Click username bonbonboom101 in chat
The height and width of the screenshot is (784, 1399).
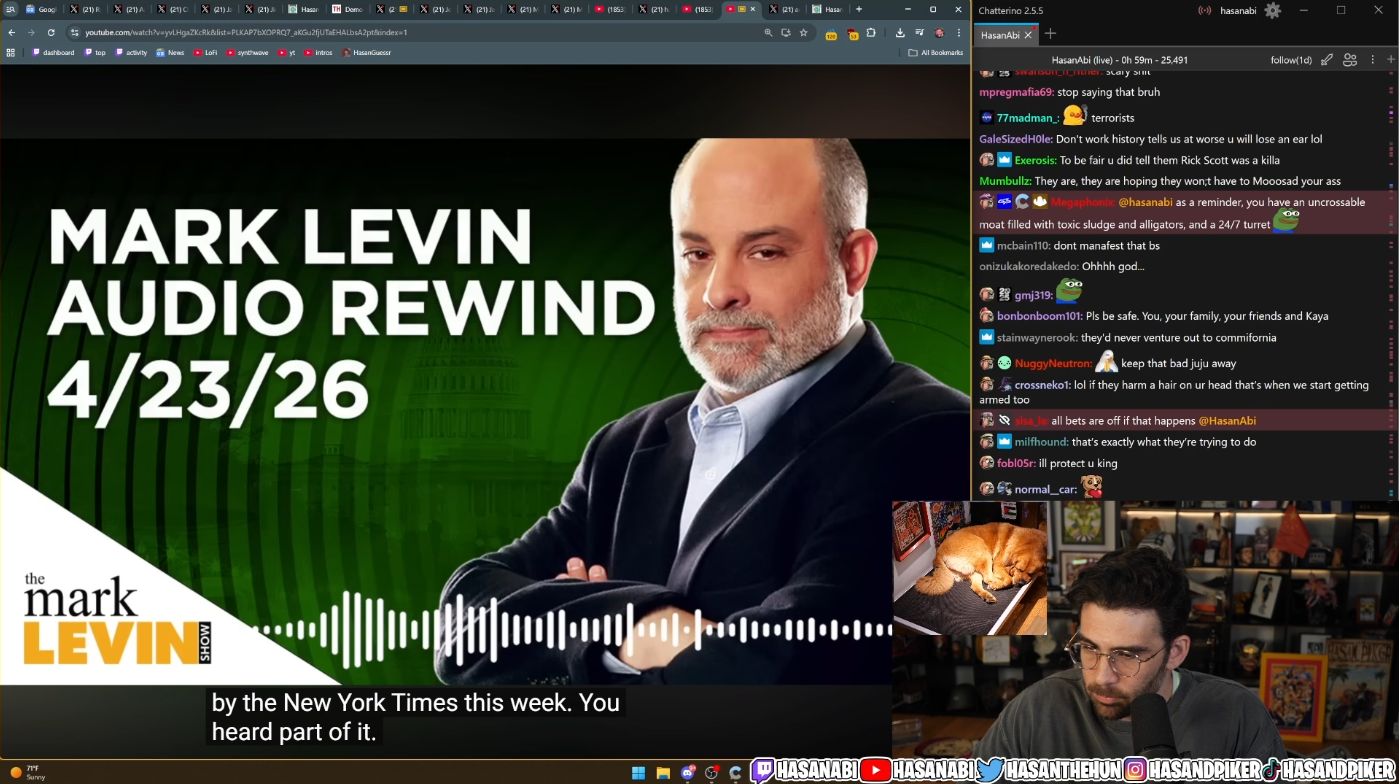1040,316
